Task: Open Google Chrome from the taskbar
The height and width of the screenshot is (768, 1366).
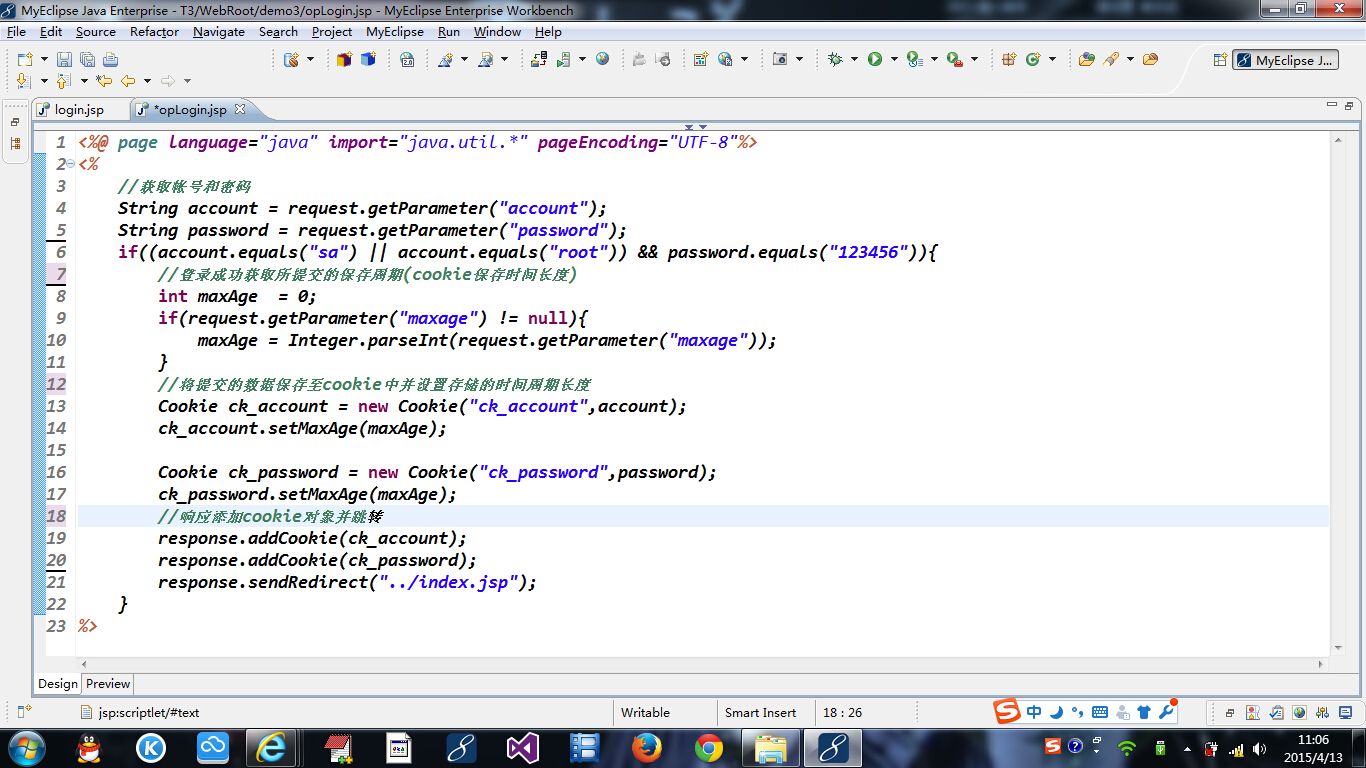Action: [709, 747]
